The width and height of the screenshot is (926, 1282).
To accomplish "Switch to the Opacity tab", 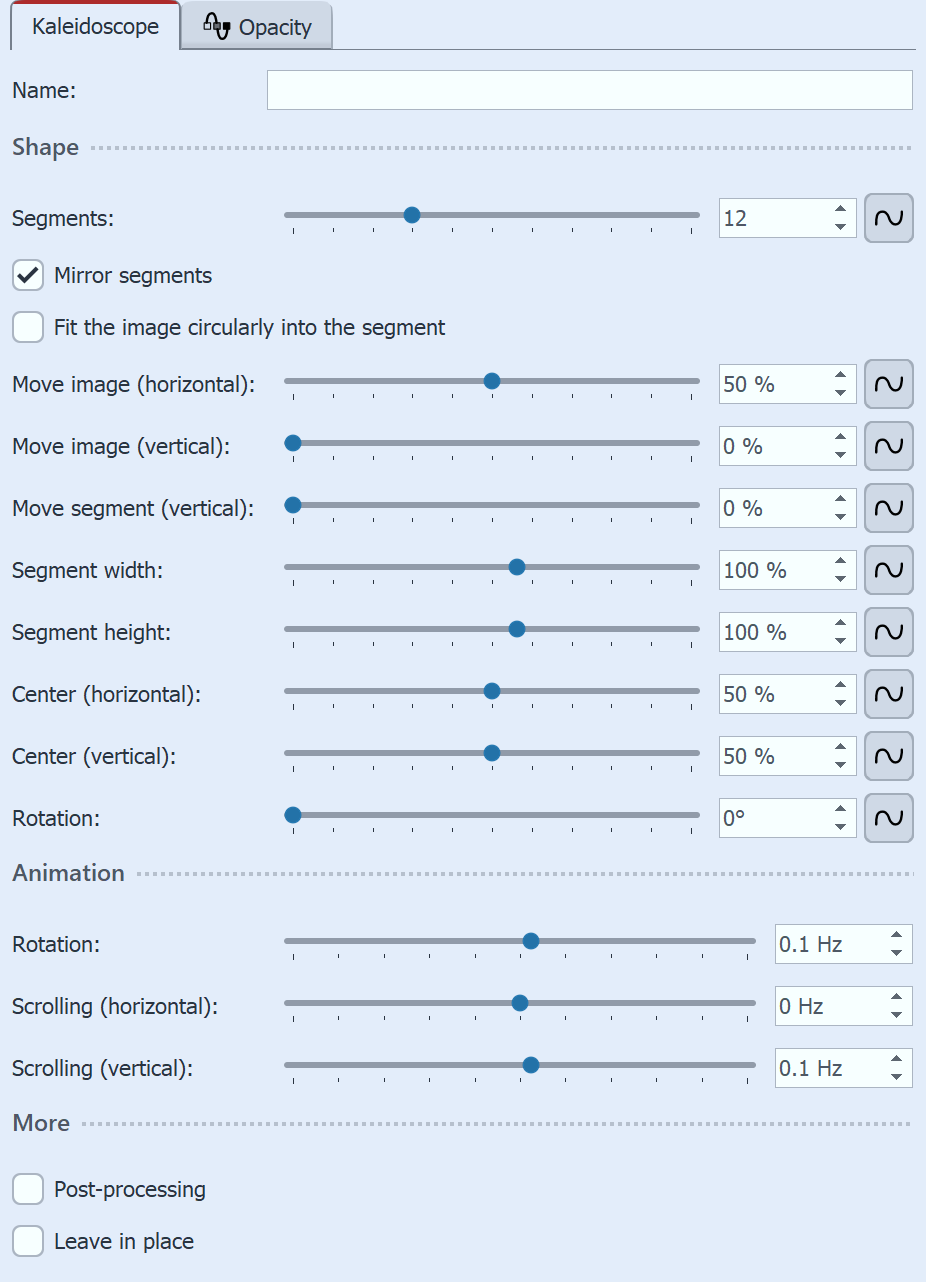I will pyautogui.click(x=256, y=26).
